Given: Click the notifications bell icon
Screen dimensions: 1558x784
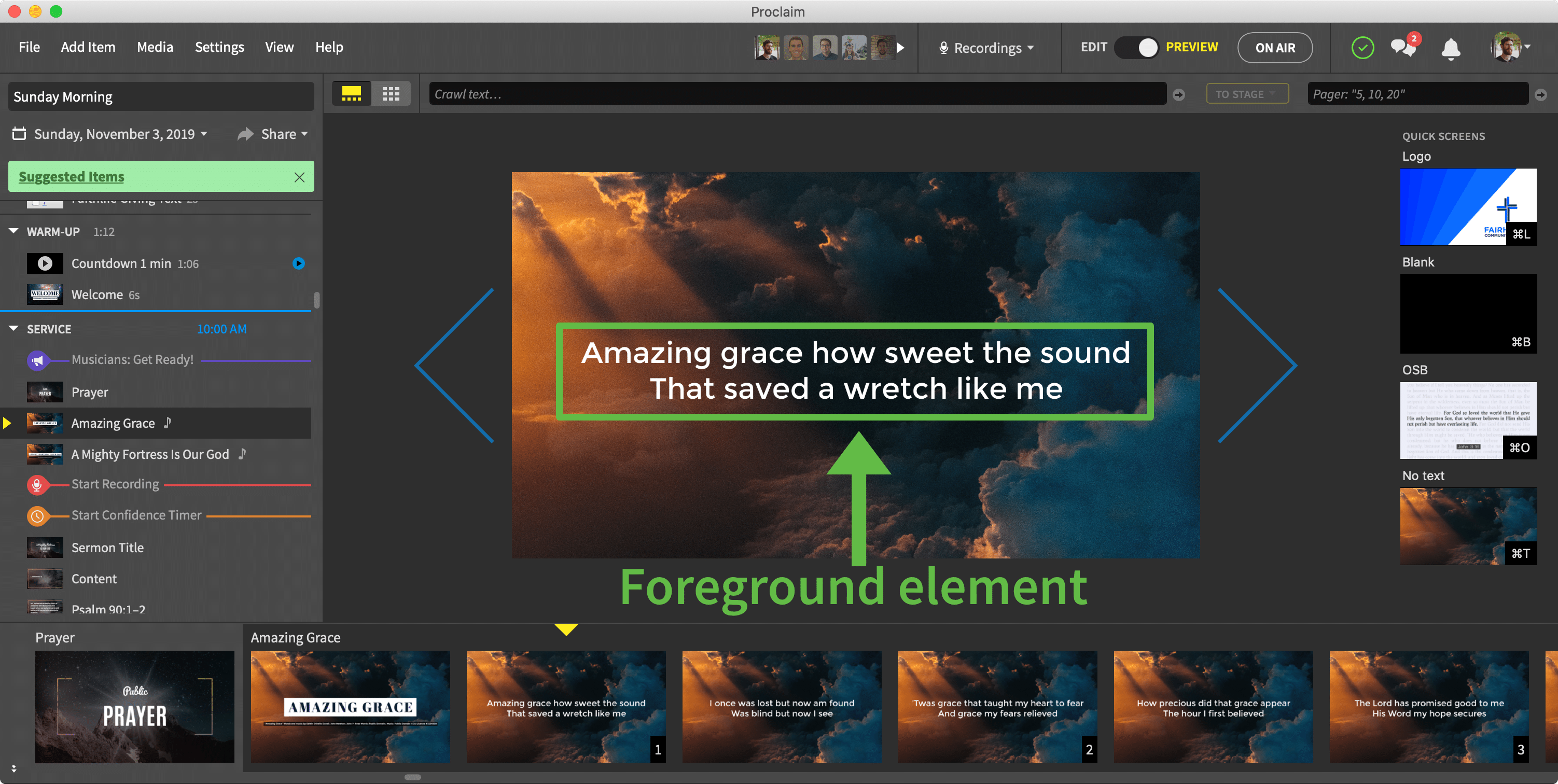Looking at the screenshot, I should tap(1450, 48).
